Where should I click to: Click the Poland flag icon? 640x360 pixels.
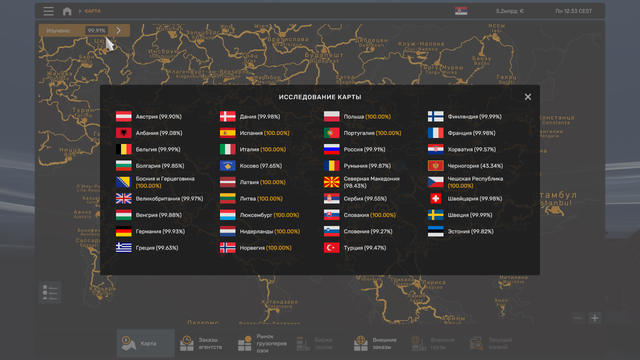tap(332, 117)
